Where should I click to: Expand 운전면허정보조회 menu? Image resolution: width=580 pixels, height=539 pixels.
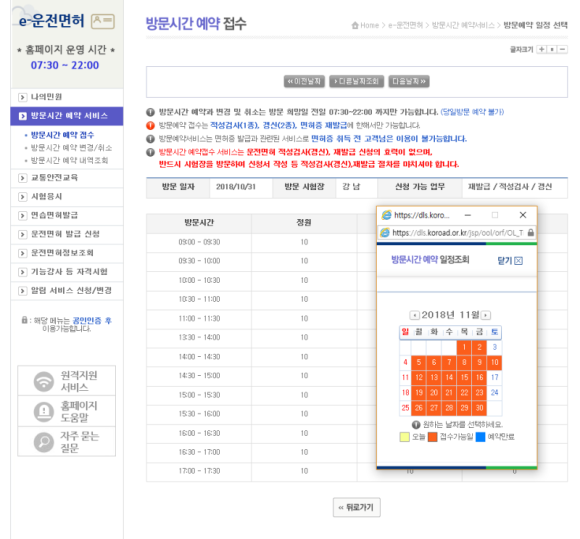(67, 253)
